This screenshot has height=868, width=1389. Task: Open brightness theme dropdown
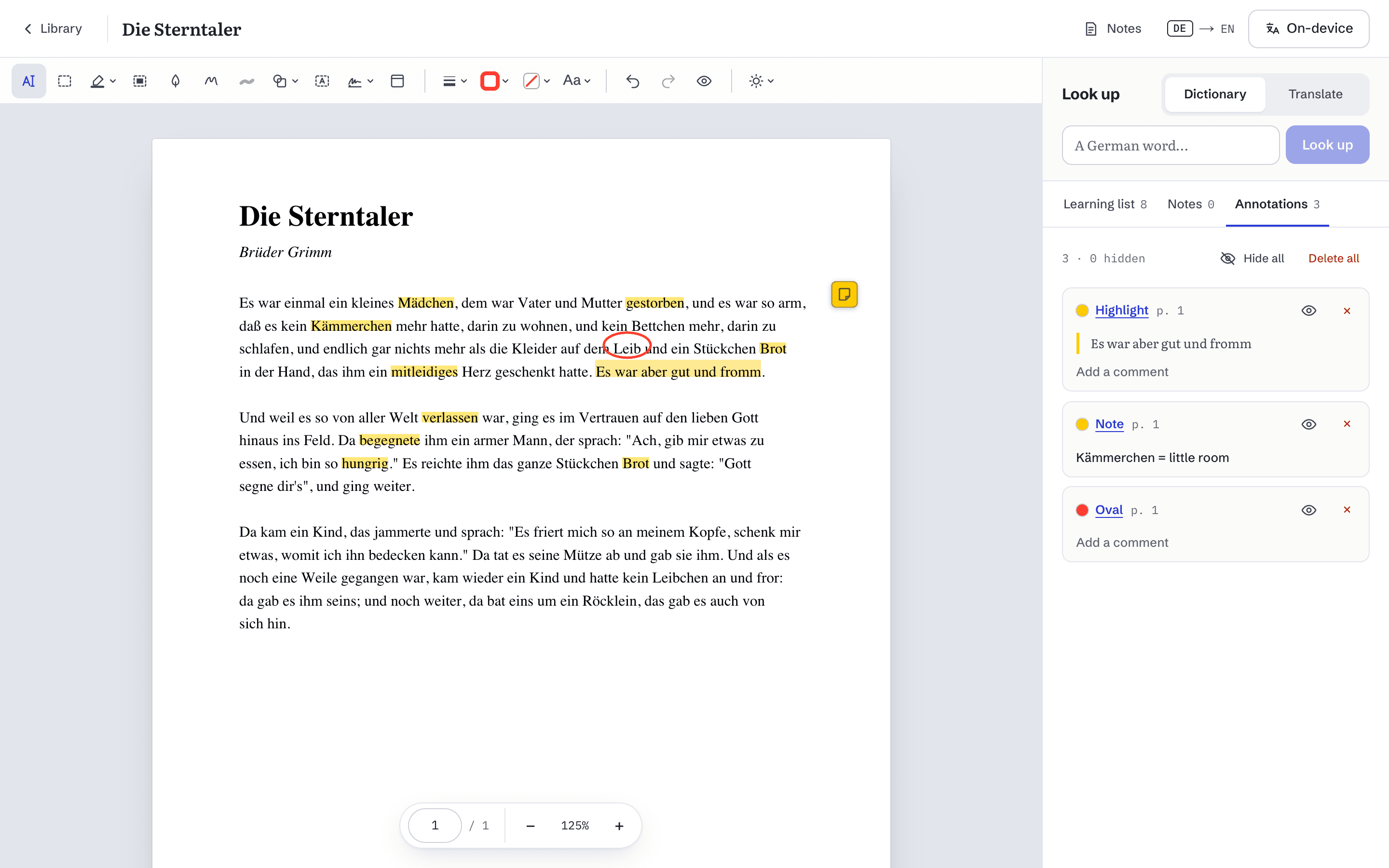(762, 81)
